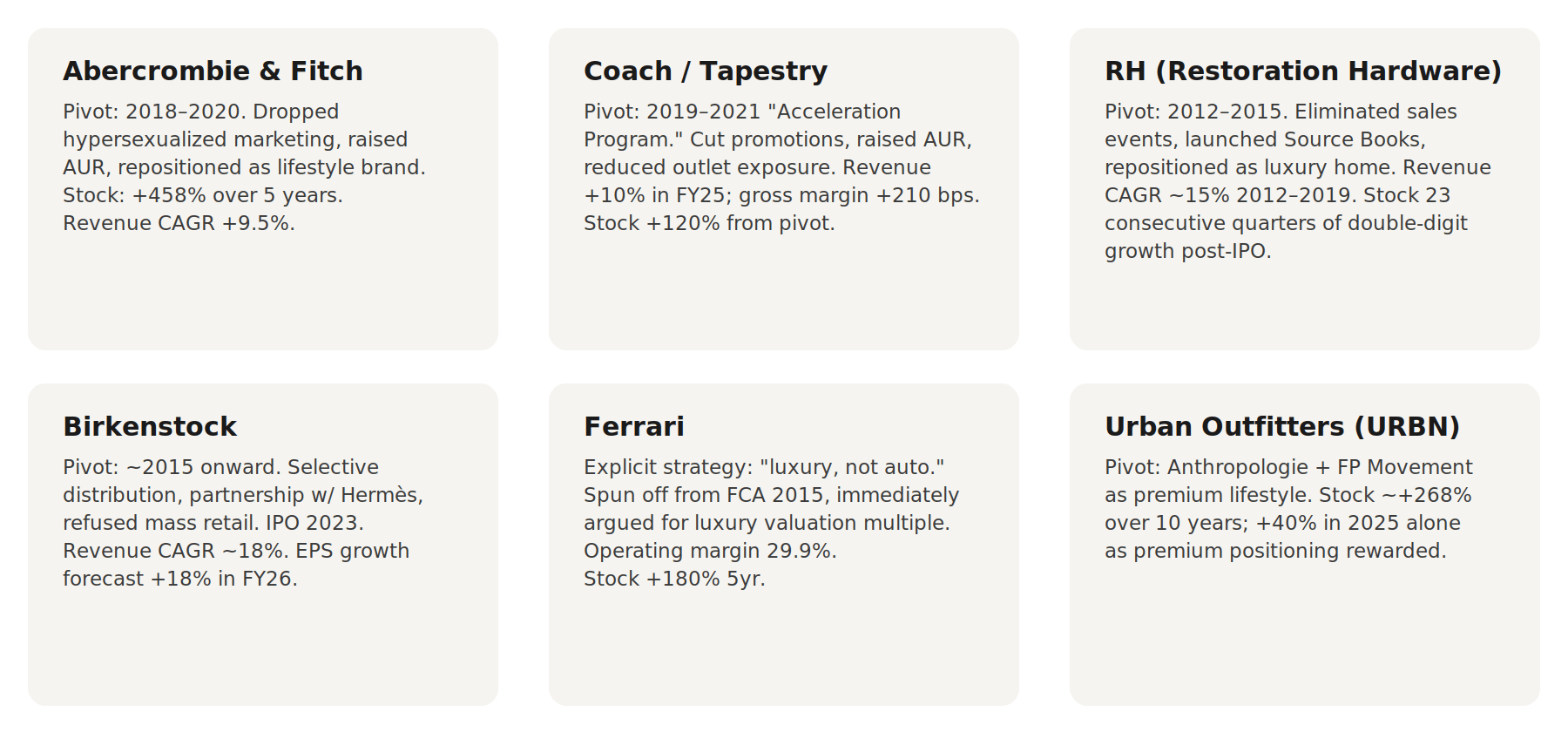
Task: Select the Coach / Tapestry card title
Action: pyautogui.click(x=706, y=71)
